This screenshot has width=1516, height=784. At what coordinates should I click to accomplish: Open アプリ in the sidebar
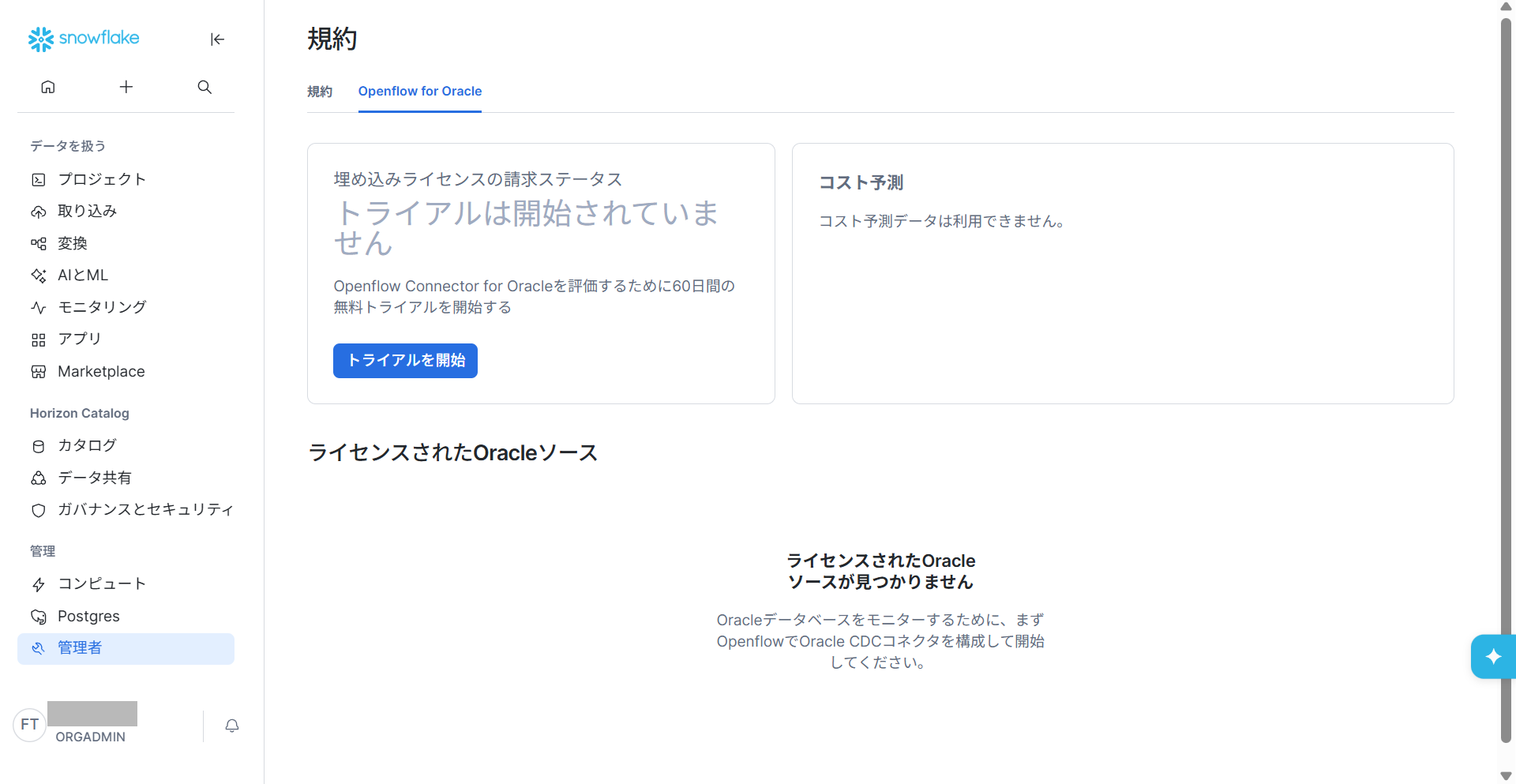[x=126, y=339]
